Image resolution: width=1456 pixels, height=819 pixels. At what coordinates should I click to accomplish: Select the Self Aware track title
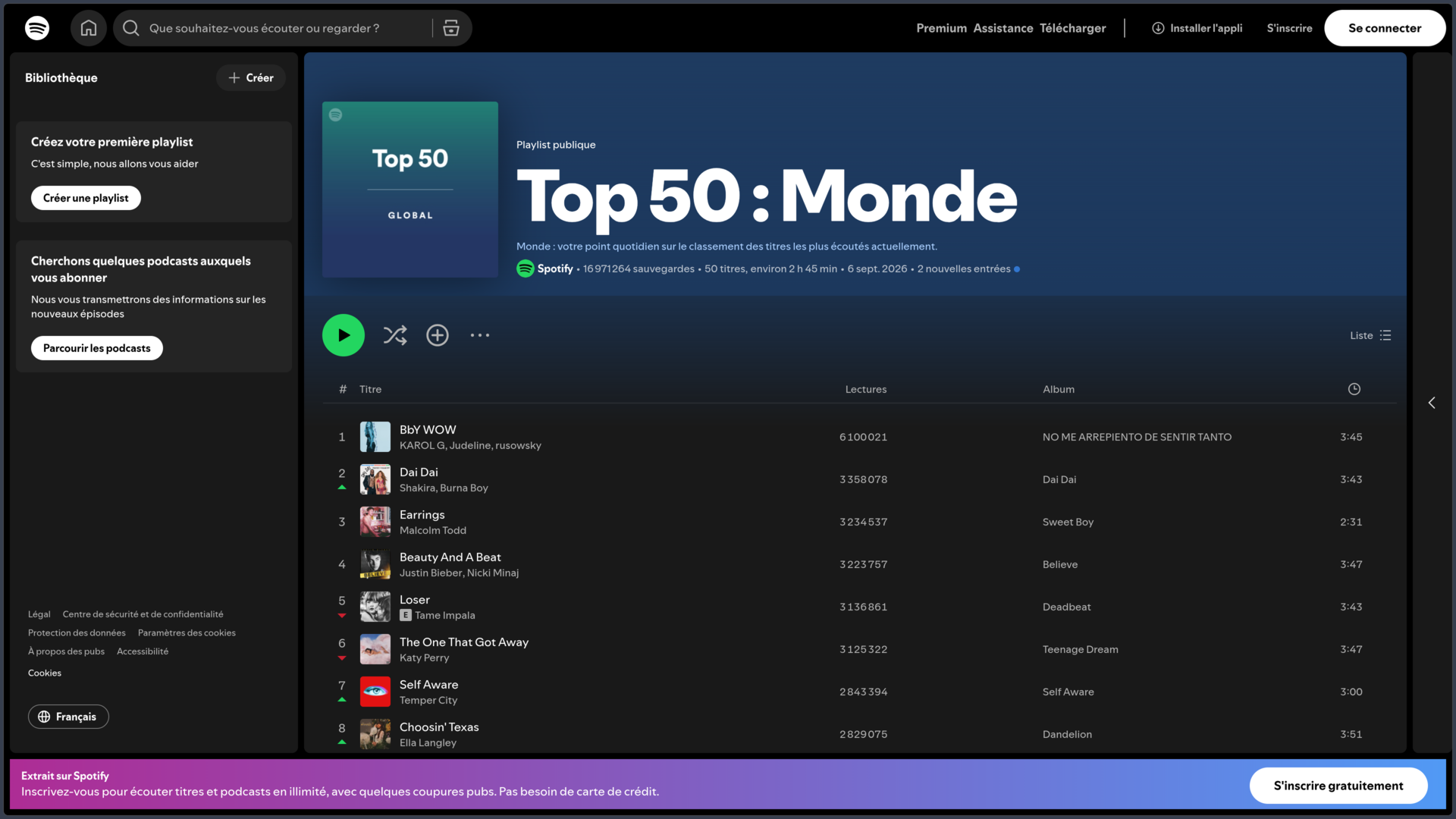click(429, 684)
